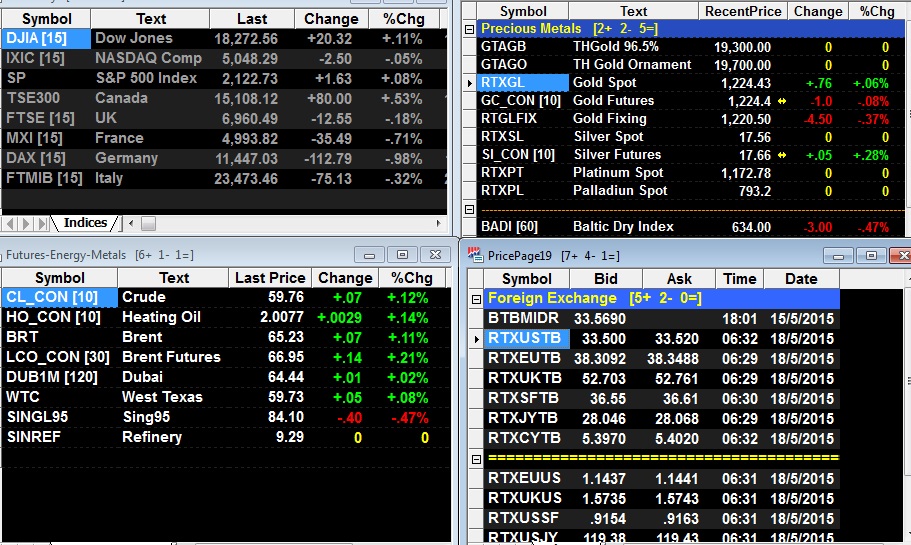Select the RTXPL Palladiun Spot symbol
The image size is (911, 545).
502,191
